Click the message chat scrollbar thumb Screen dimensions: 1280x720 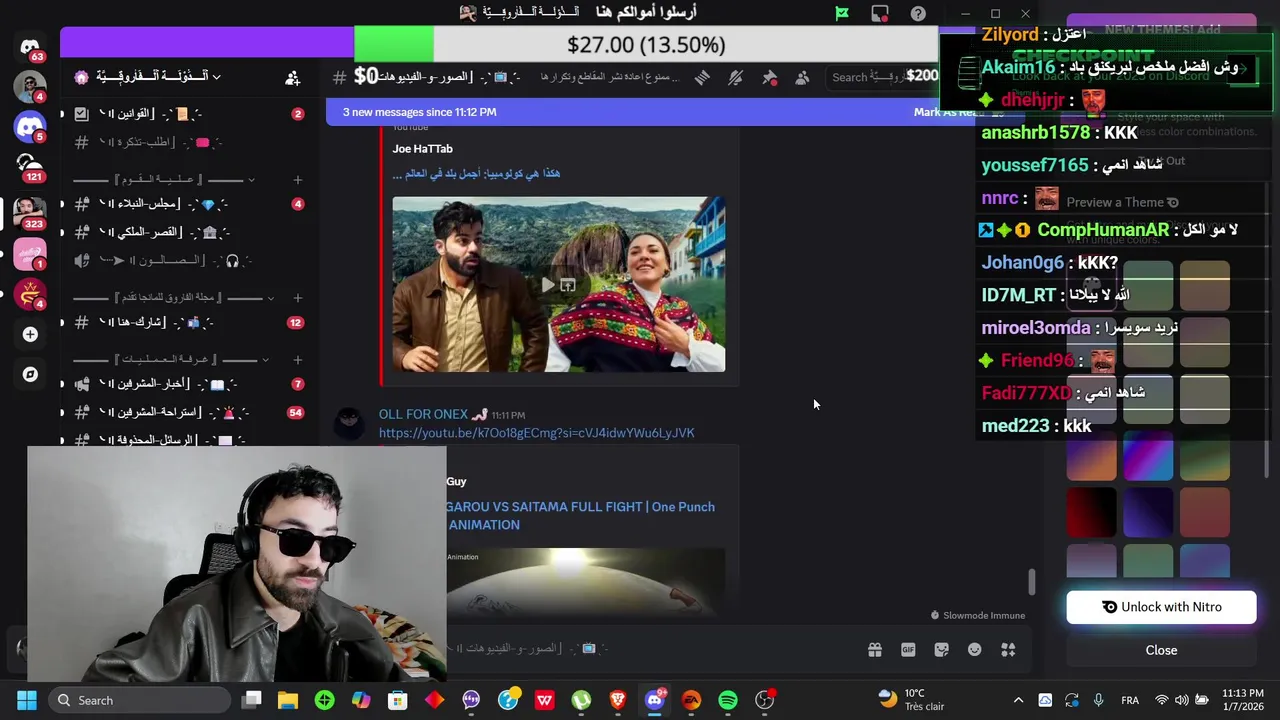pos(1031,581)
